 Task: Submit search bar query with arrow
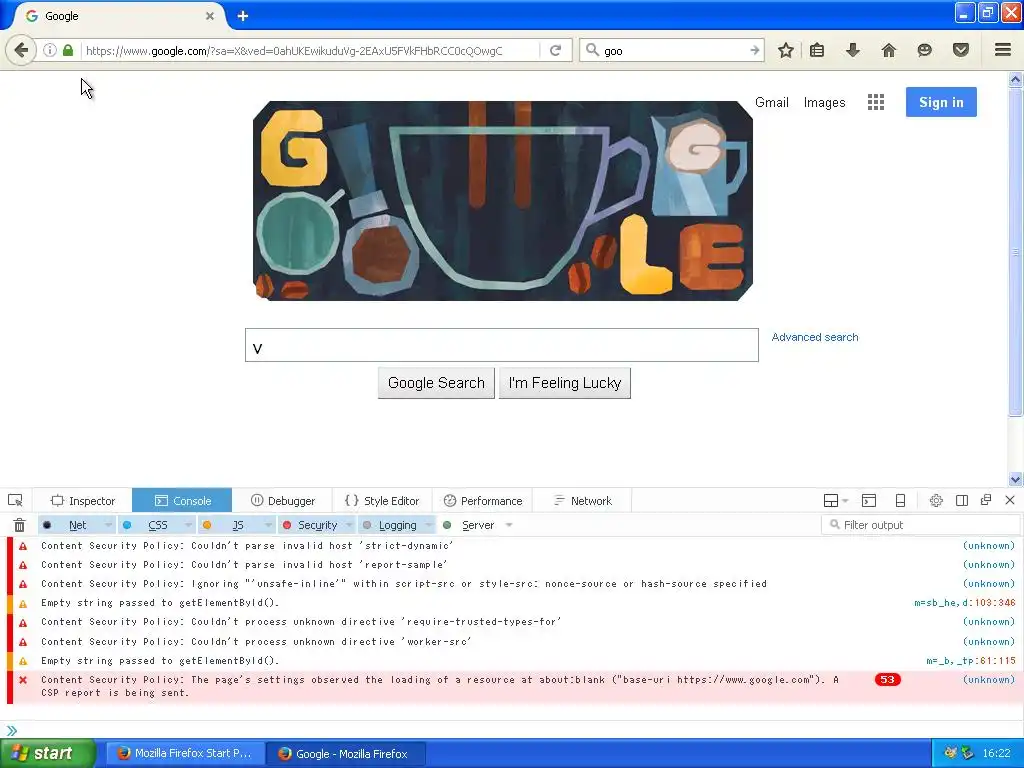pos(754,50)
